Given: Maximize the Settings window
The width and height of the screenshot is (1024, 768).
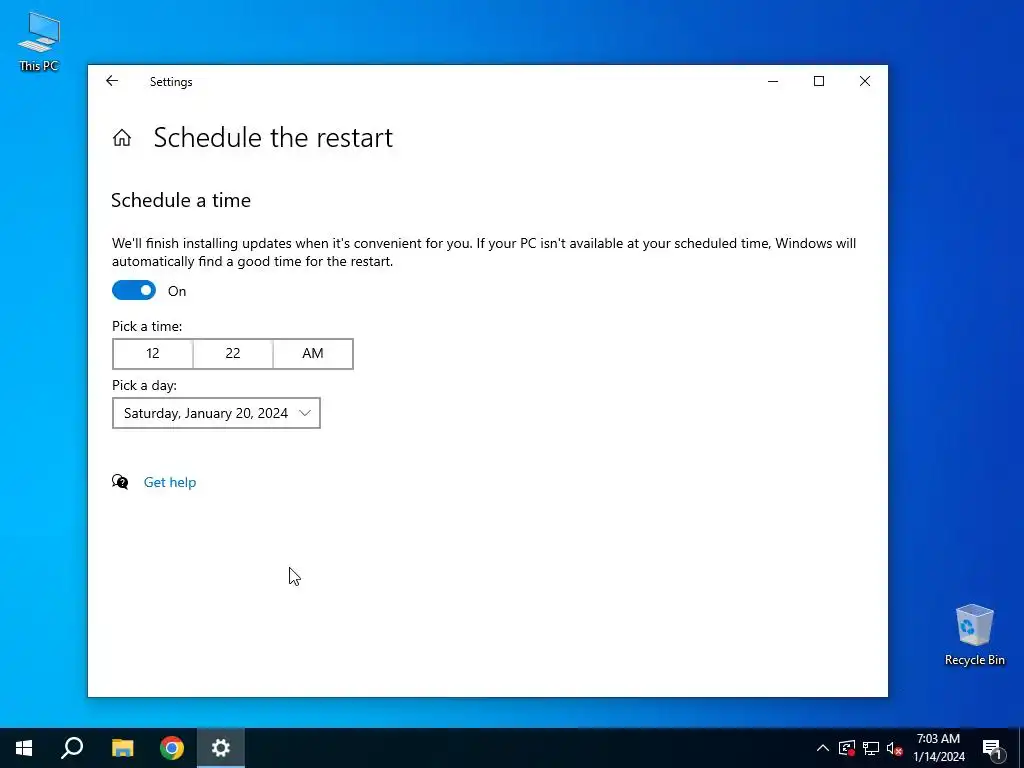Looking at the screenshot, I should (x=819, y=81).
